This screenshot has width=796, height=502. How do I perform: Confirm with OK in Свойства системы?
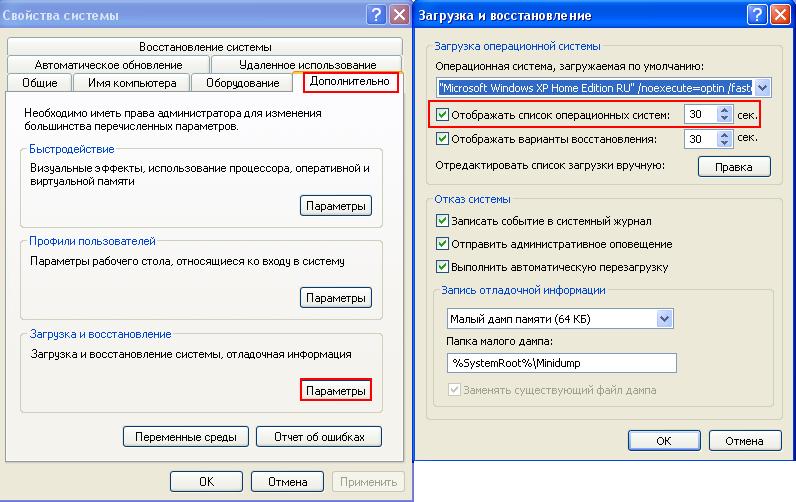point(206,481)
